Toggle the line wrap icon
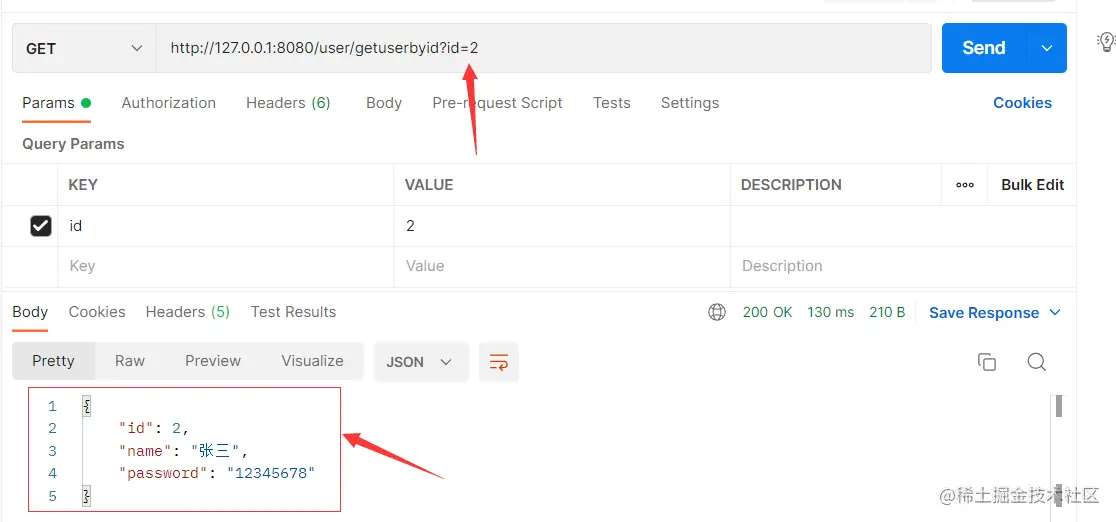The width and height of the screenshot is (1116, 522). pos(498,362)
